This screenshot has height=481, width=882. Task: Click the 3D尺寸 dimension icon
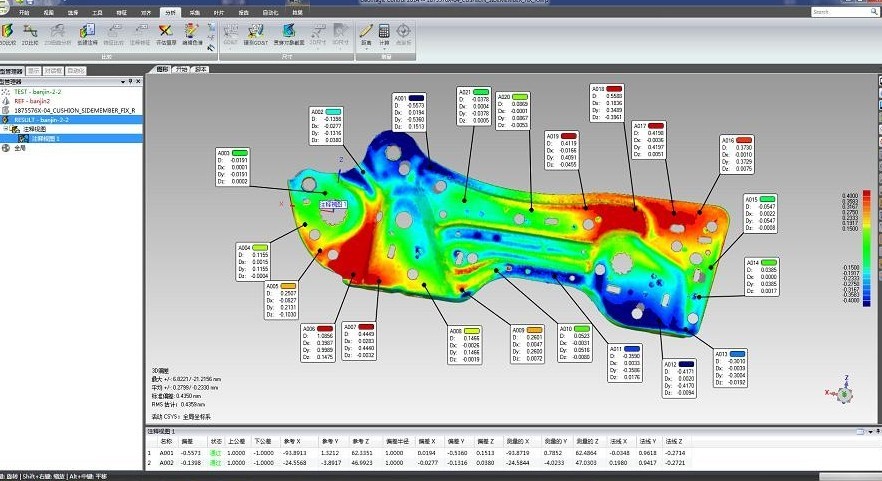tap(340, 33)
